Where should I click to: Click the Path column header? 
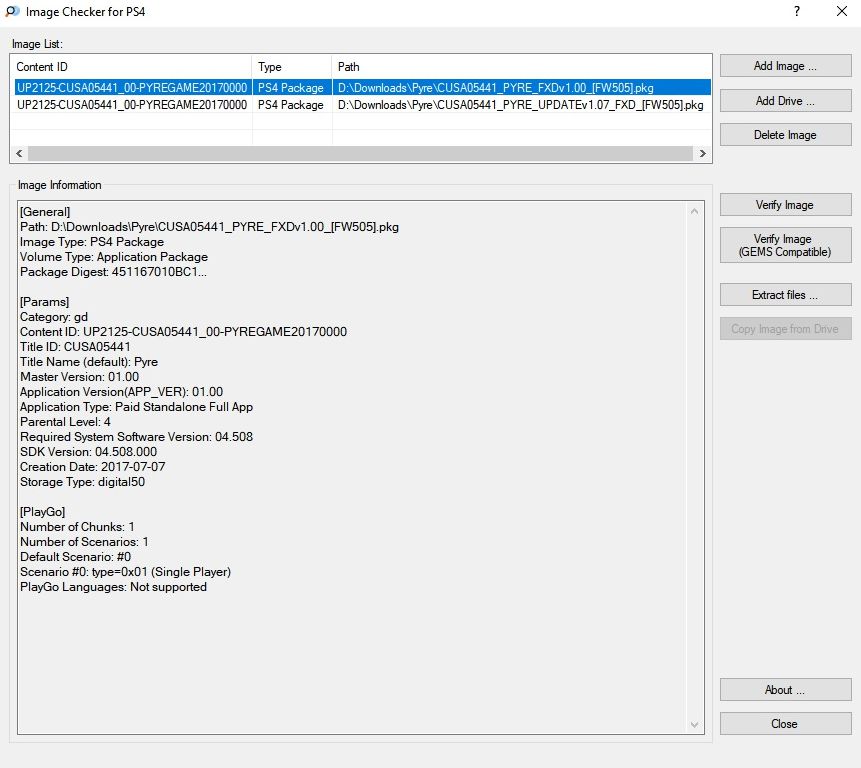(522, 67)
